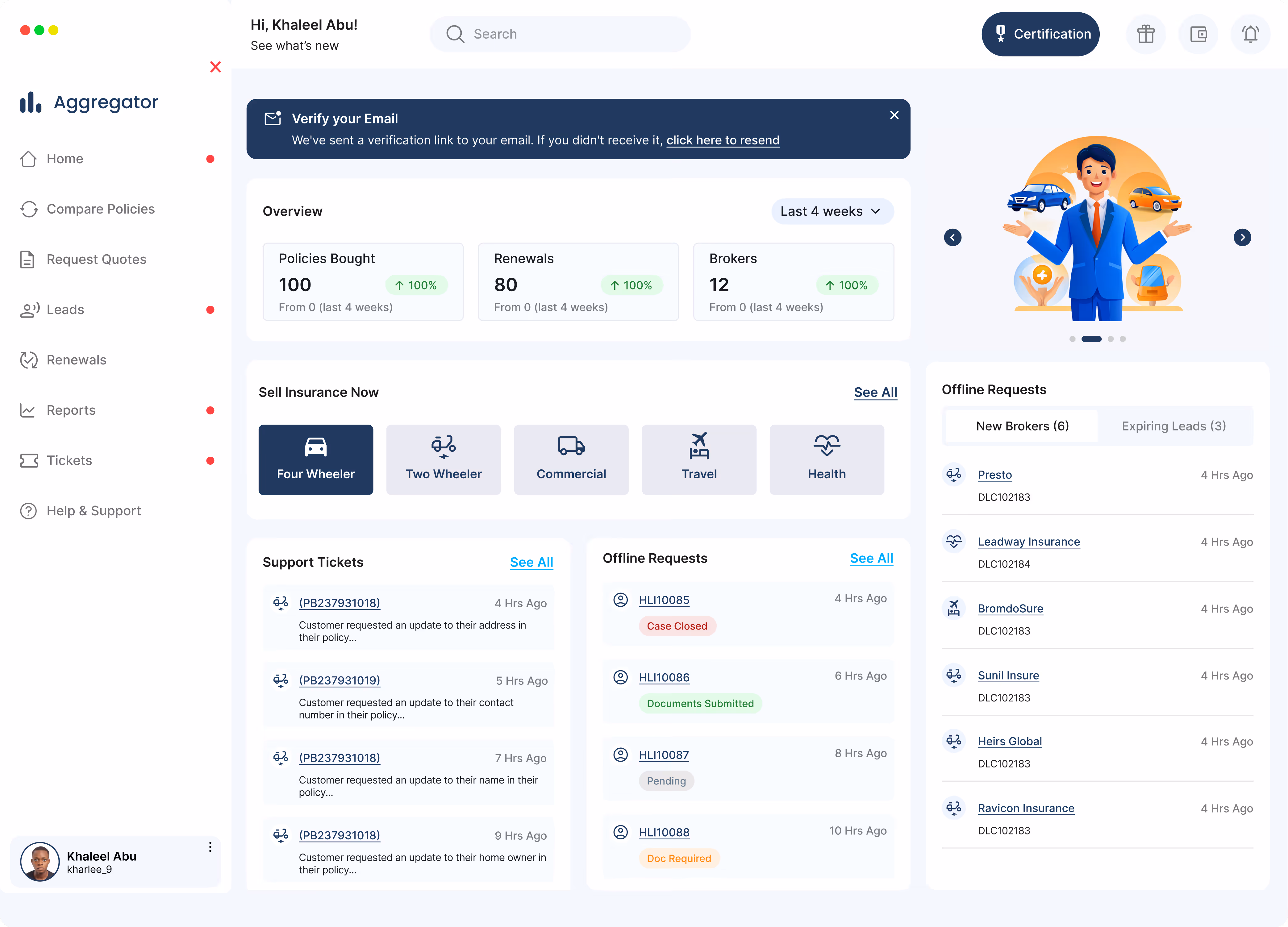The image size is (1288, 927).
Task: Click Khaleel Abu's profile avatar
Action: [x=40, y=862]
